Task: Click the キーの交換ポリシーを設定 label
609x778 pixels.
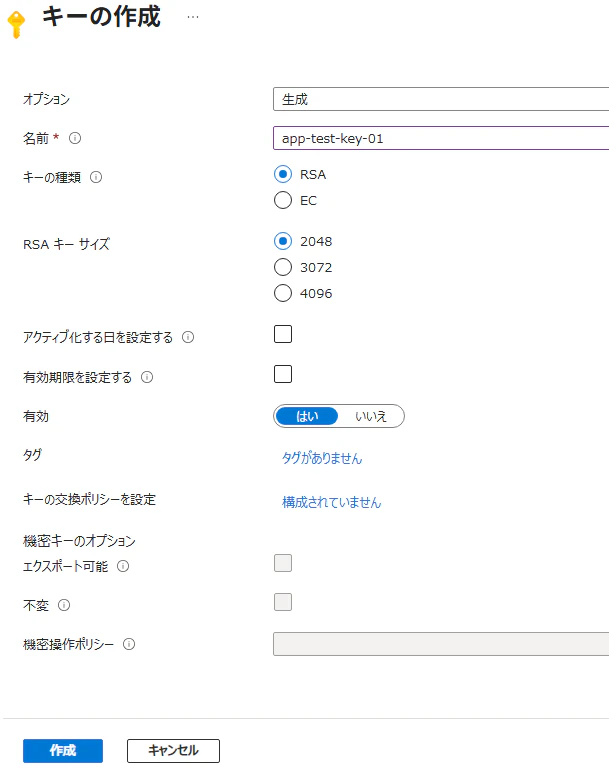Action: 89,499
